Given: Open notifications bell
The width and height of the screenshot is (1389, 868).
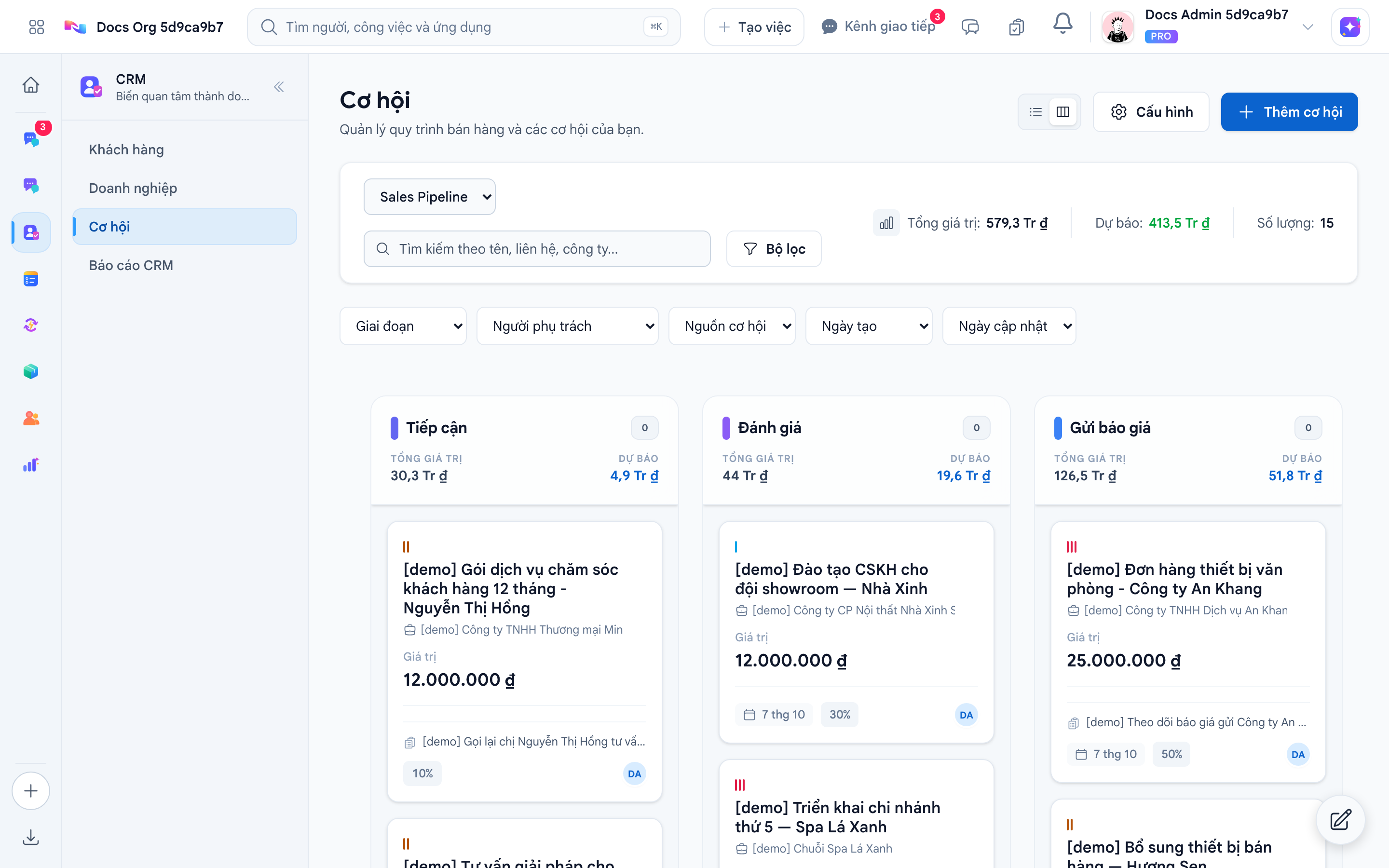Looking at the screenshot, I should 1062,25.
